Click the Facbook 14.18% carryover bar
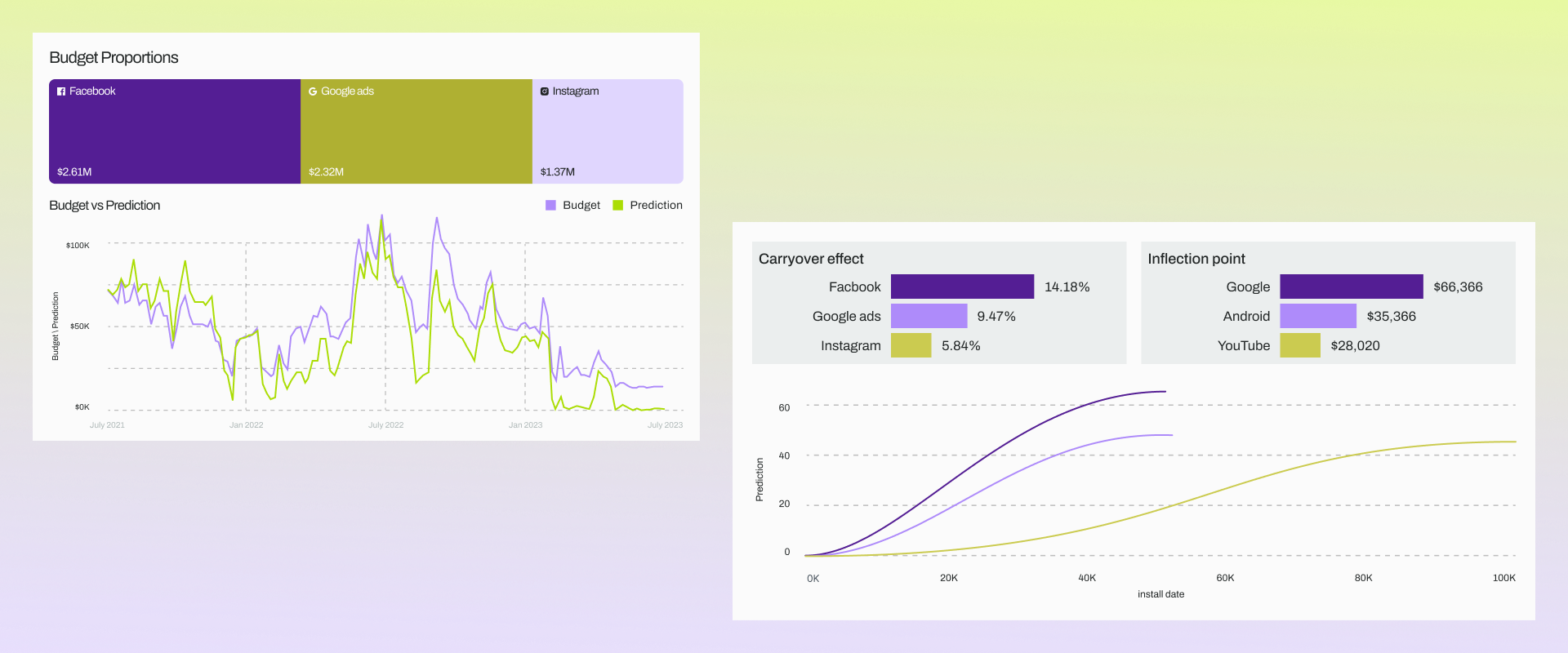The height and width of the screenshot is (653, 1568). click(x=962, y=287)
